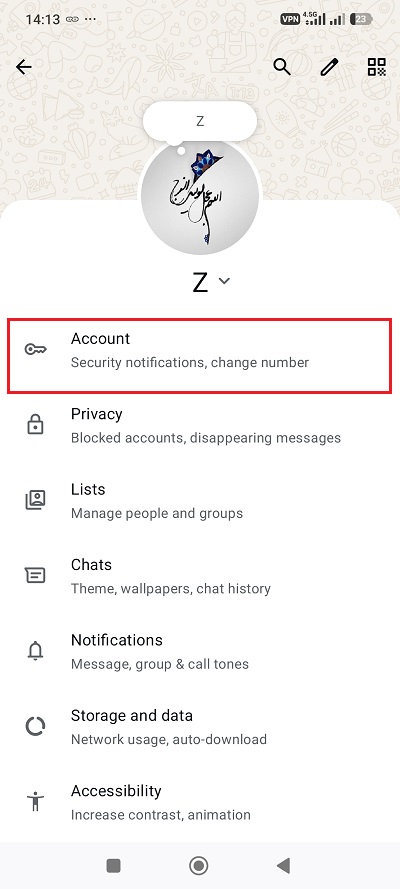Expand the chevron next to name Z
Image resolution: width=400 pixels, height=889 pixels.
(224, 281)
